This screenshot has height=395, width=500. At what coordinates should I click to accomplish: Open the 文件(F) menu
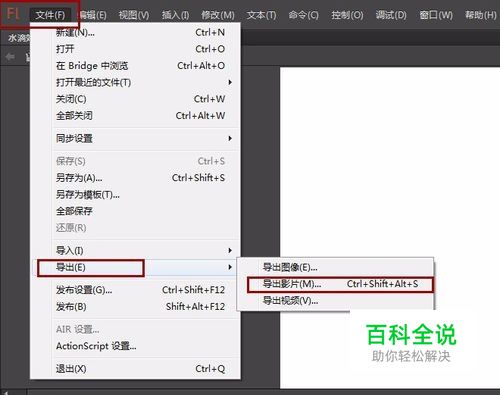[x=50, y=15]
